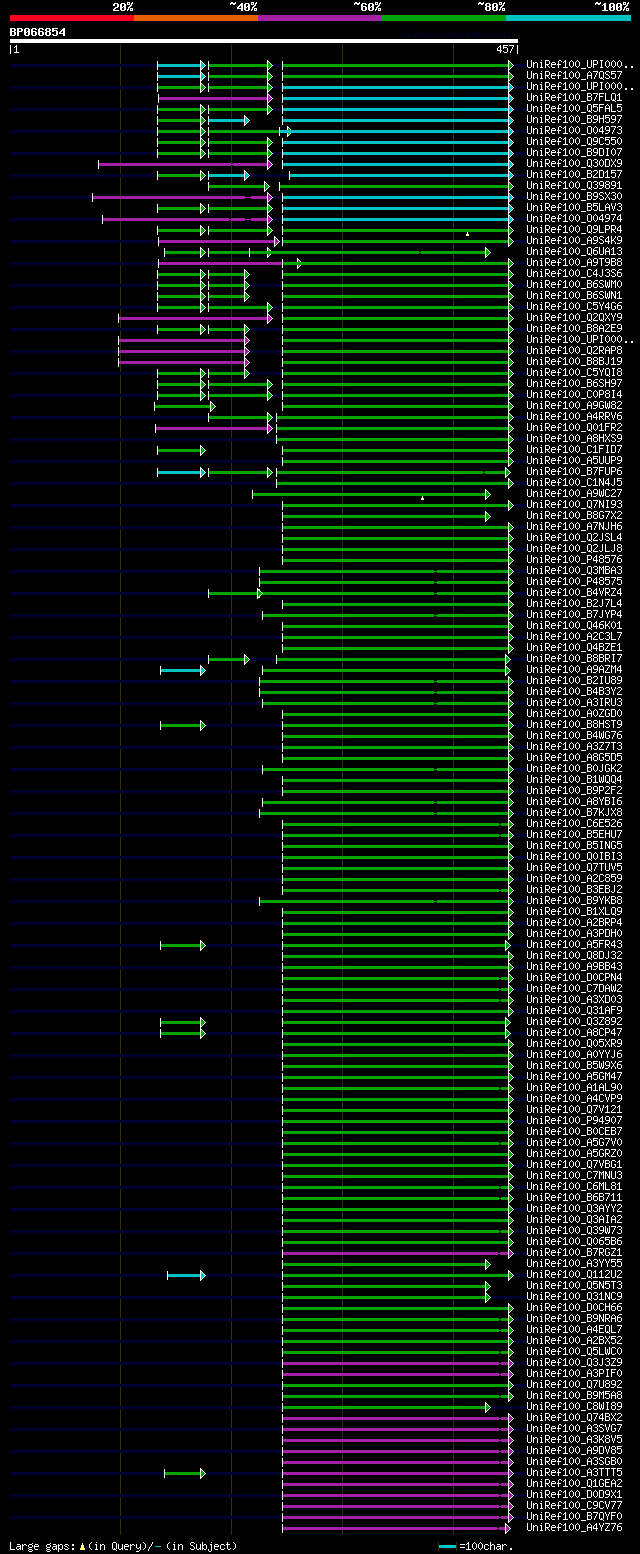Click the purple ~60% identity legend segment
The width and height of the screenshot is (640, 1554).
320,17
